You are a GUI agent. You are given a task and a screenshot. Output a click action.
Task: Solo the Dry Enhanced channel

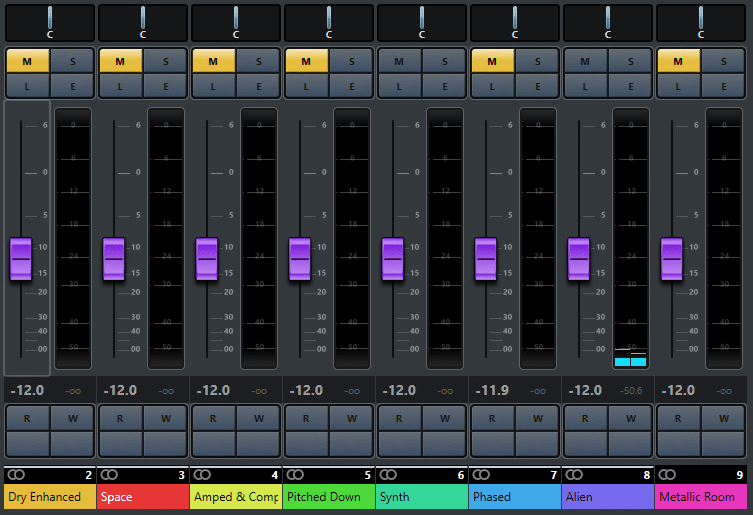[72, 61]
